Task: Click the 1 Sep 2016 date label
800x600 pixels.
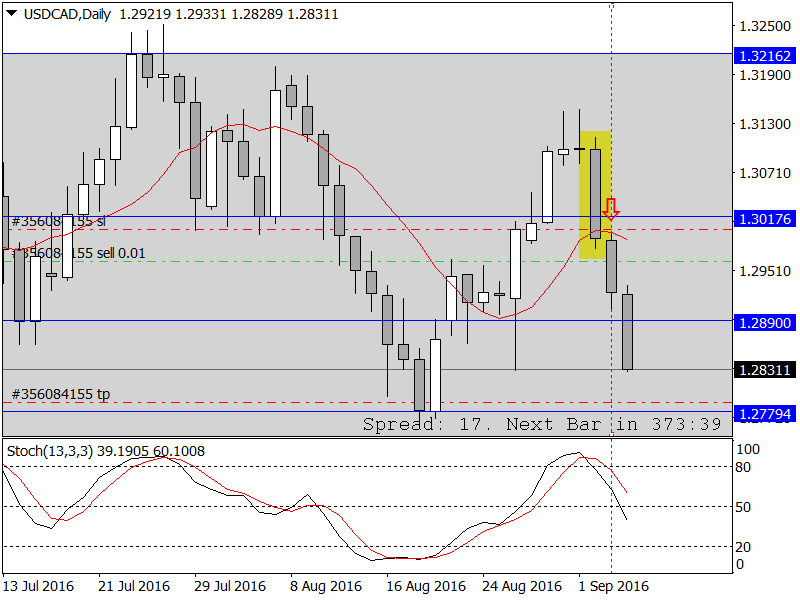Action: (x=613, y=586)
